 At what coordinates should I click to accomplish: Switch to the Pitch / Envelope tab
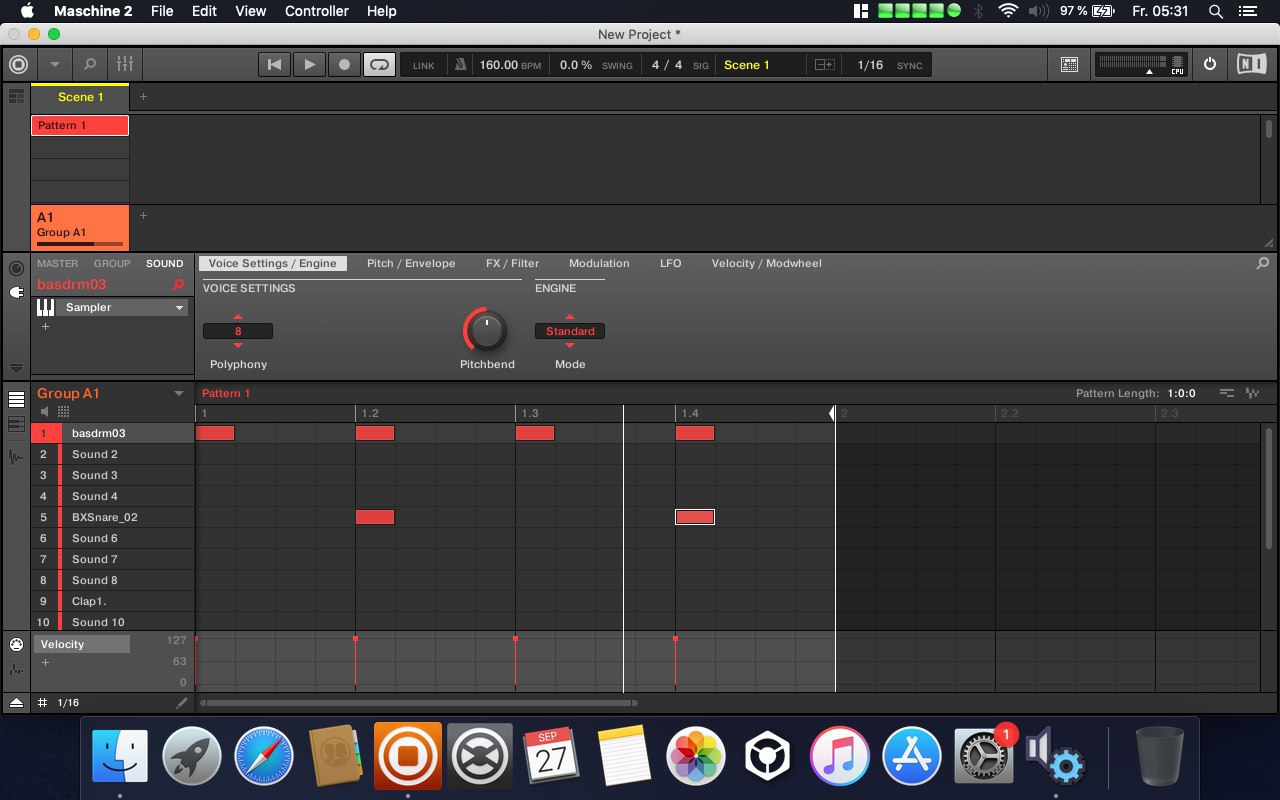(x=411, y=264)
